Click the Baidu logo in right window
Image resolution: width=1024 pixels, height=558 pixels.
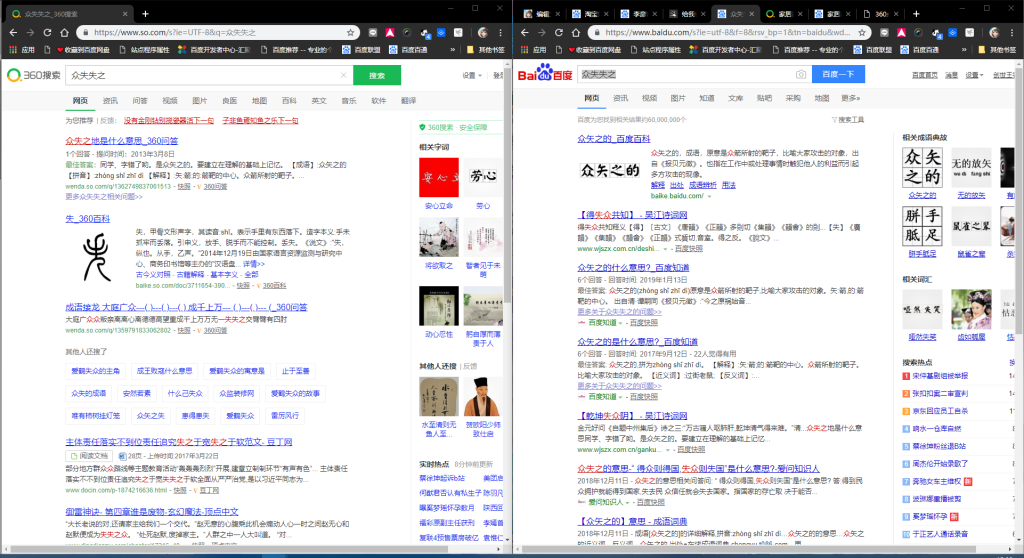pos(545,74)
